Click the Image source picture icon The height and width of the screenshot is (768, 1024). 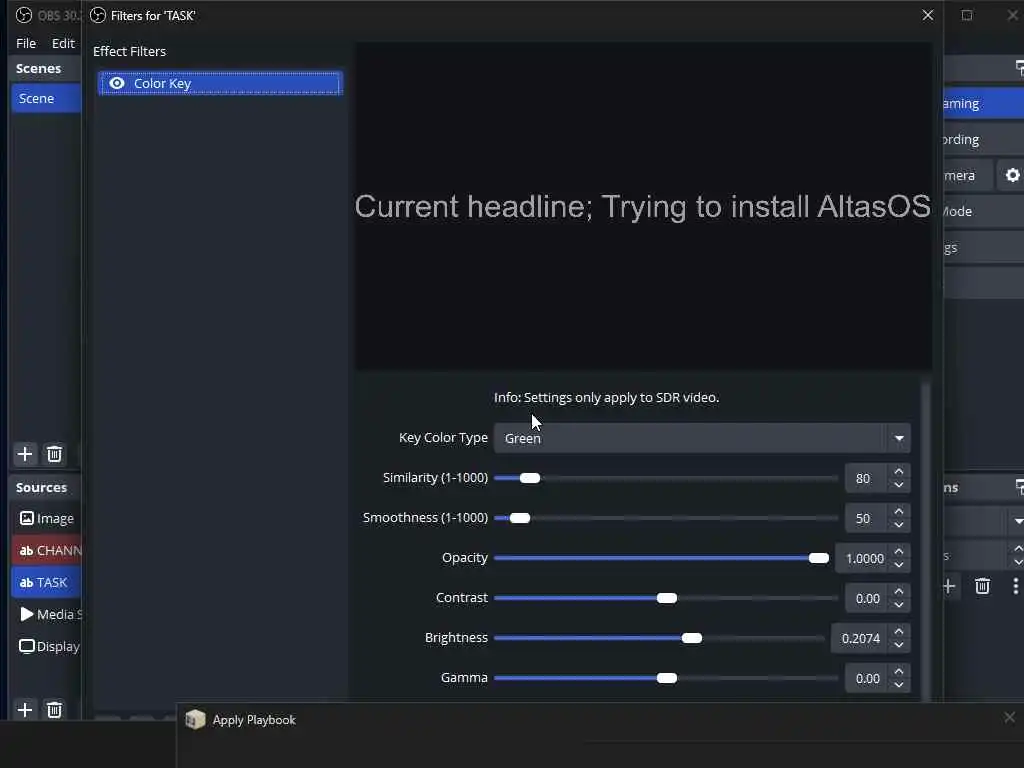[27, 519]
